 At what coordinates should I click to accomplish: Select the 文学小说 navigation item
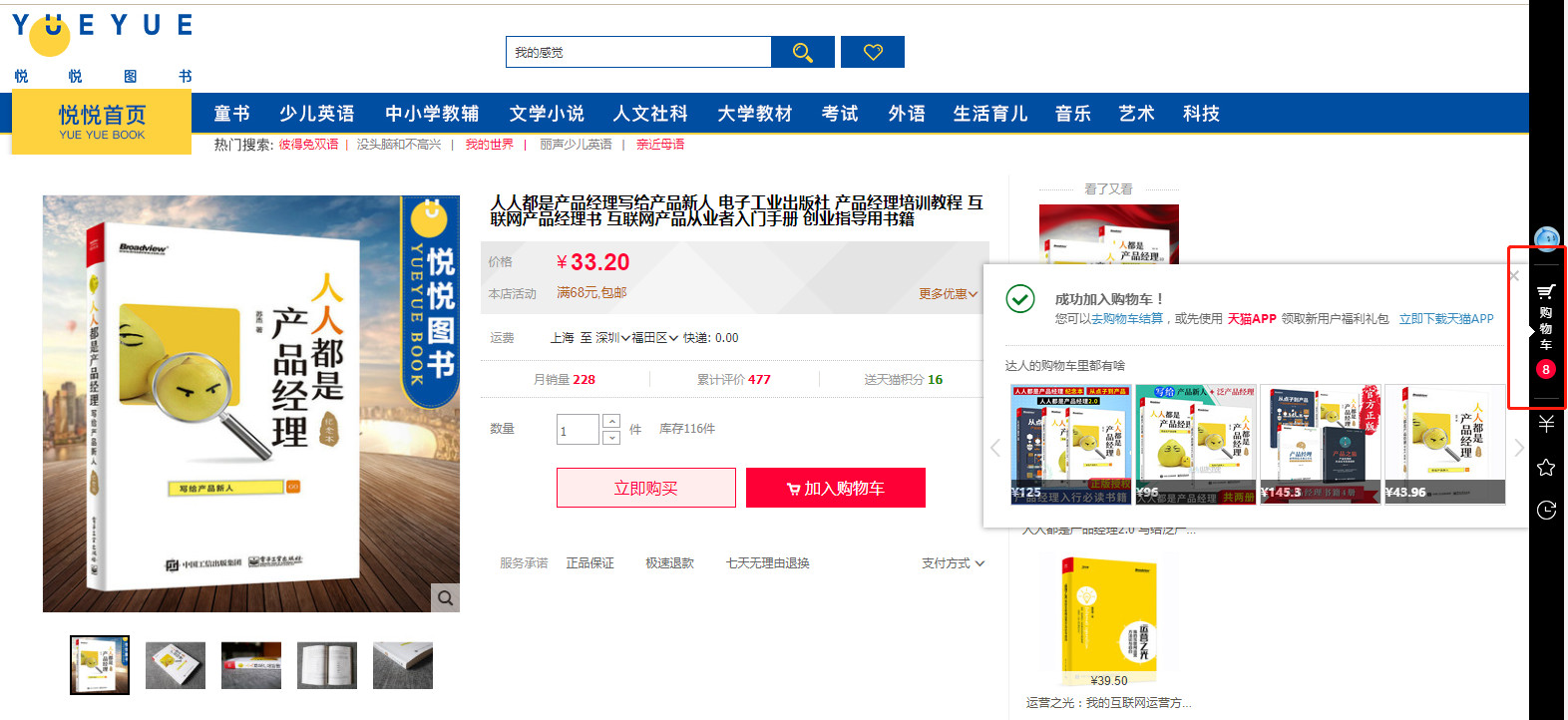[547, 114]
